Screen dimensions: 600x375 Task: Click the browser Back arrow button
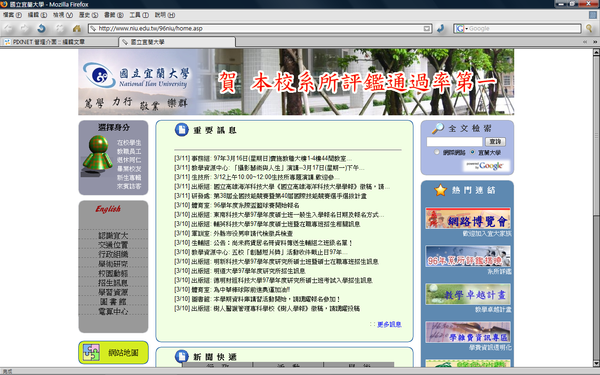click(x=8, y=28)
